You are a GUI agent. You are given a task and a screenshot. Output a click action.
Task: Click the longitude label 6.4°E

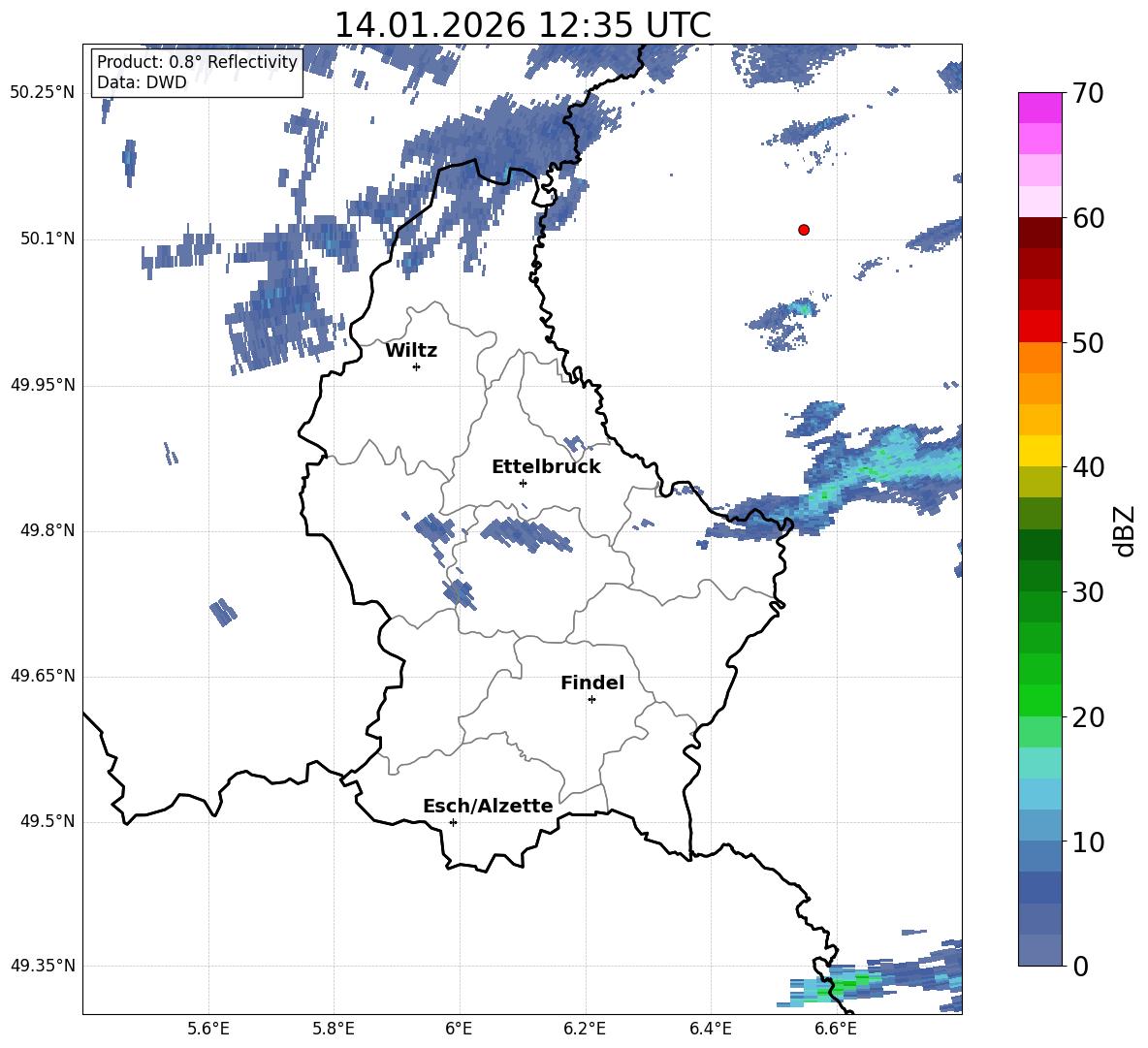(710, 1029)
